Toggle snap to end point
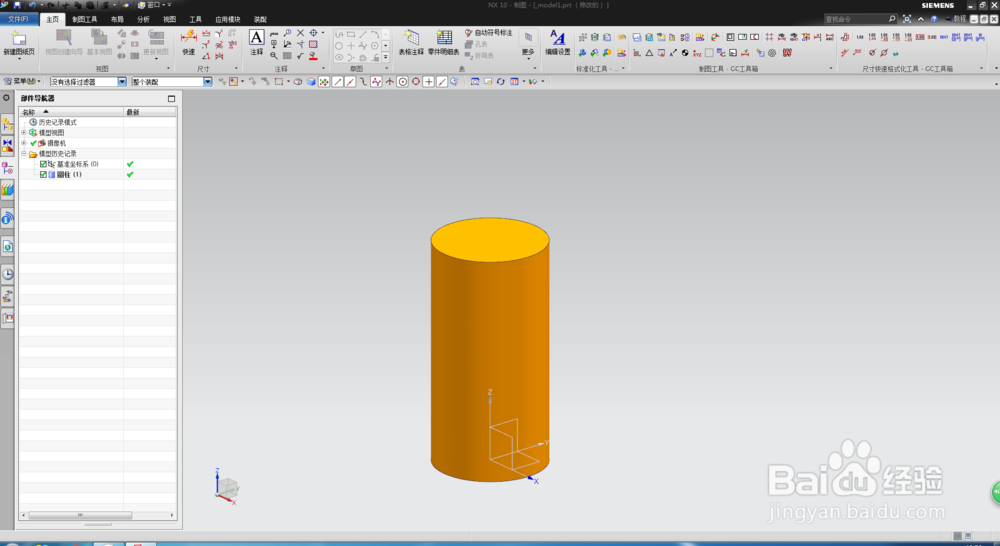The width and height of the screenshot is (1000, 546). (x=337, y=82)
